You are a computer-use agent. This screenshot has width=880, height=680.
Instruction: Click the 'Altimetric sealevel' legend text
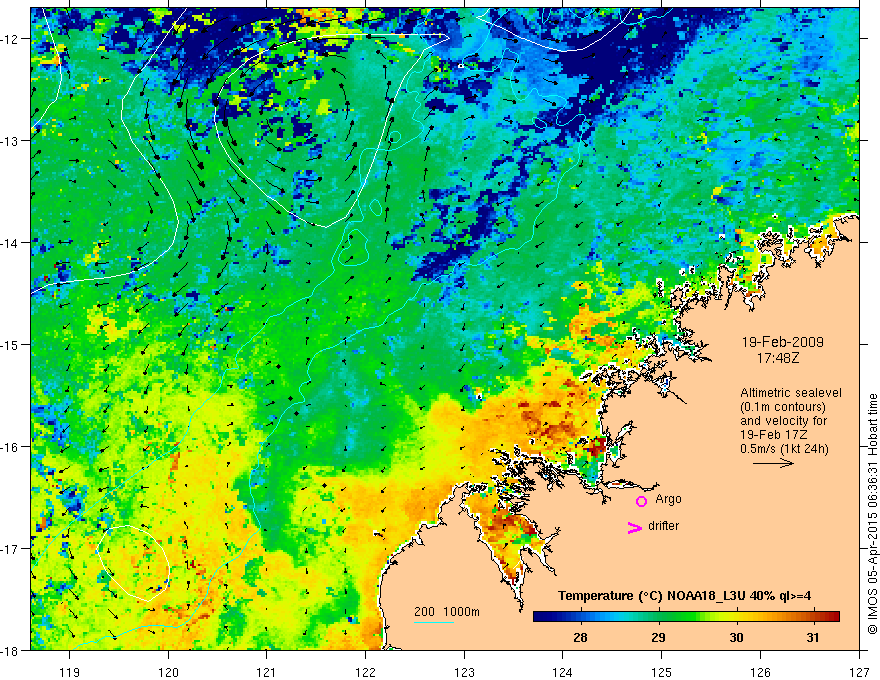(x=791, y=393)
